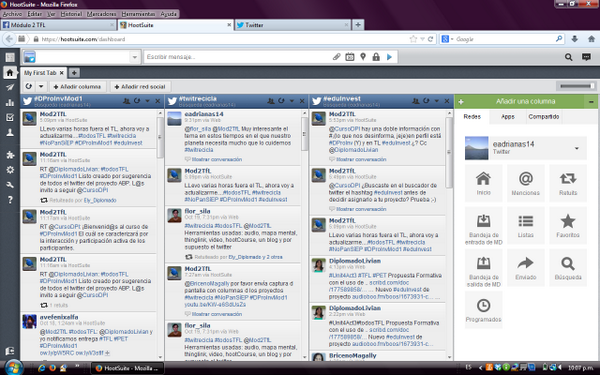Open the avefenixalfa profile link

coord(59,317)
